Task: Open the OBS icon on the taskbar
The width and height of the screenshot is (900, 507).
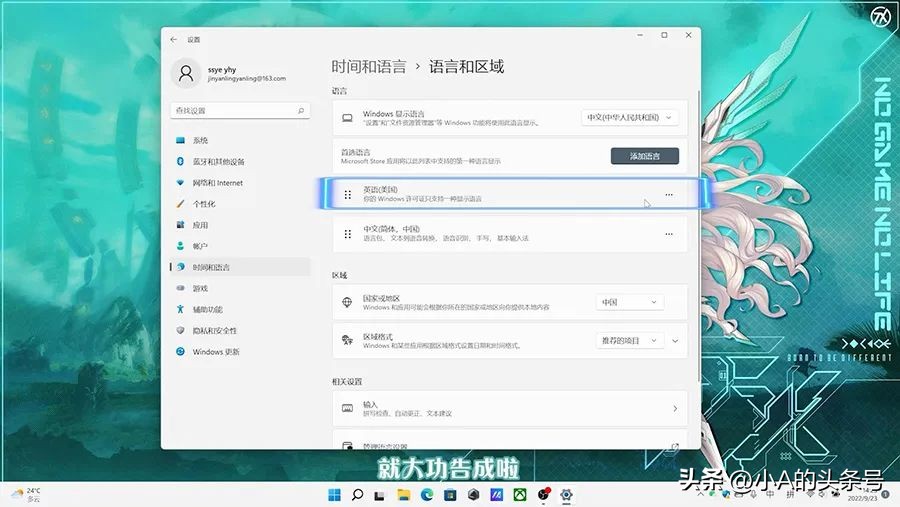Action: 543,494
